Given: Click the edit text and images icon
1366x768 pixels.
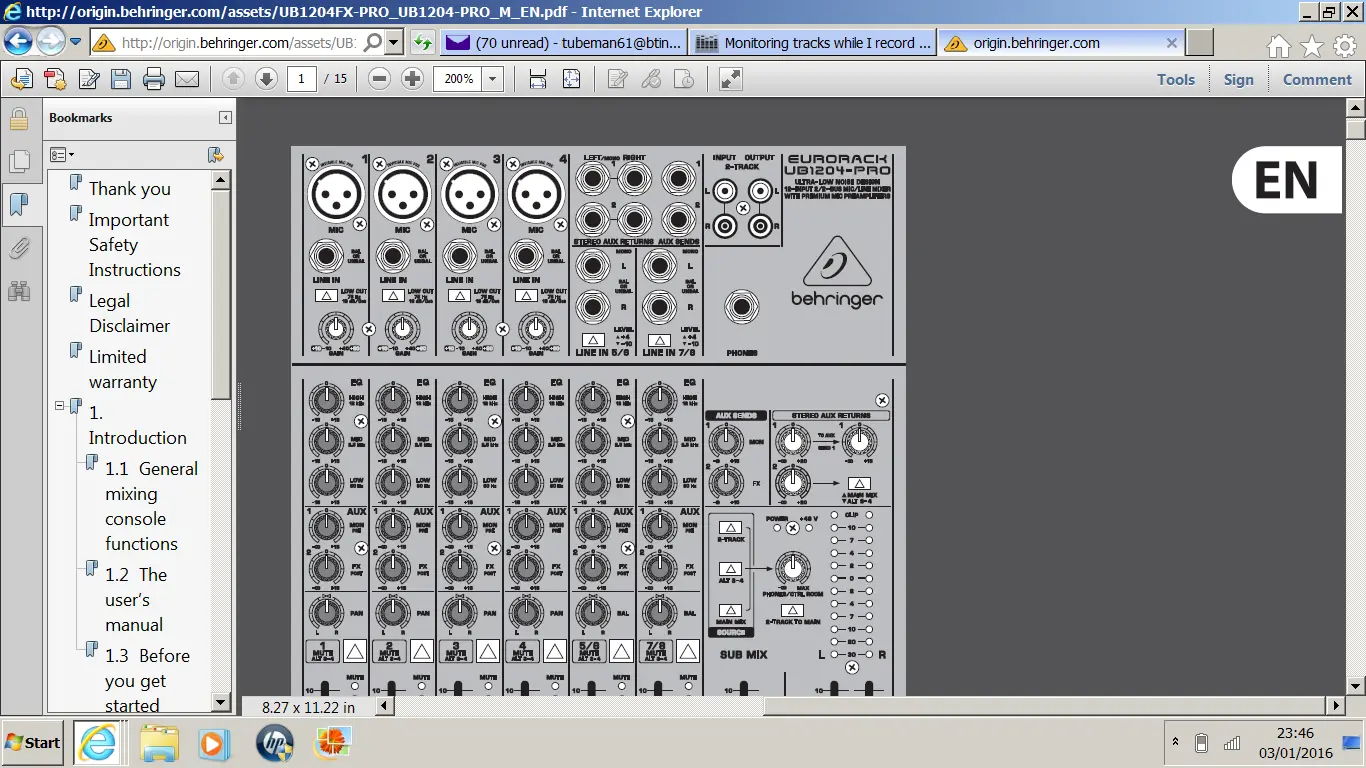Looking at the screenshot, I should 89,79.
